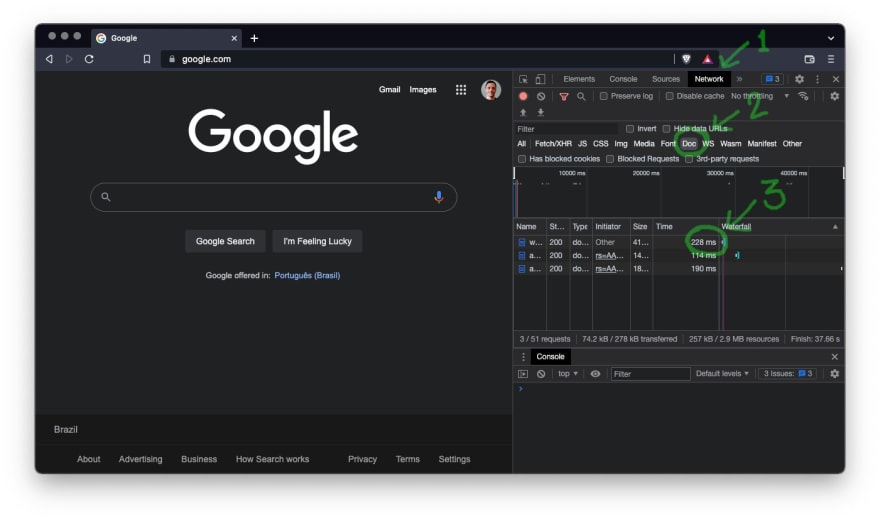880x520 pixels.
Task: Check the Invert filter box
Action: click(x=630, y=128)
